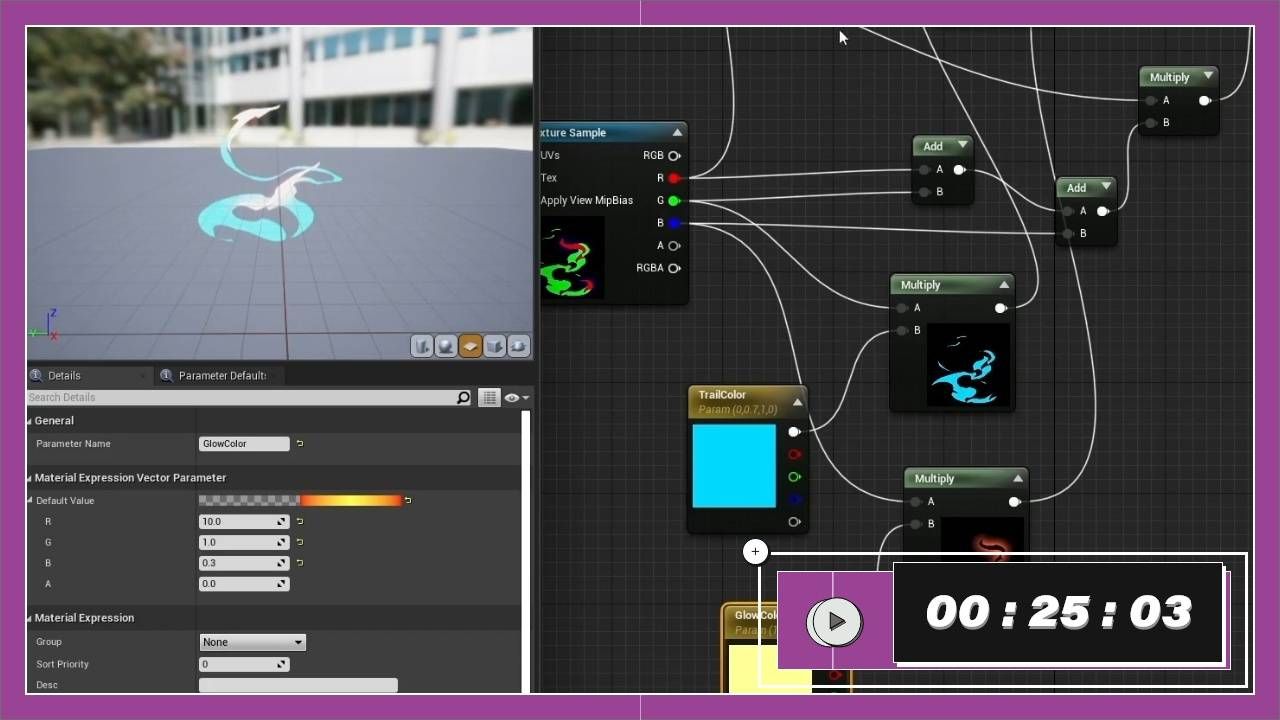Click B input of the preview-less Multiply node
1280x720 pixels.
coord(1151,123)
